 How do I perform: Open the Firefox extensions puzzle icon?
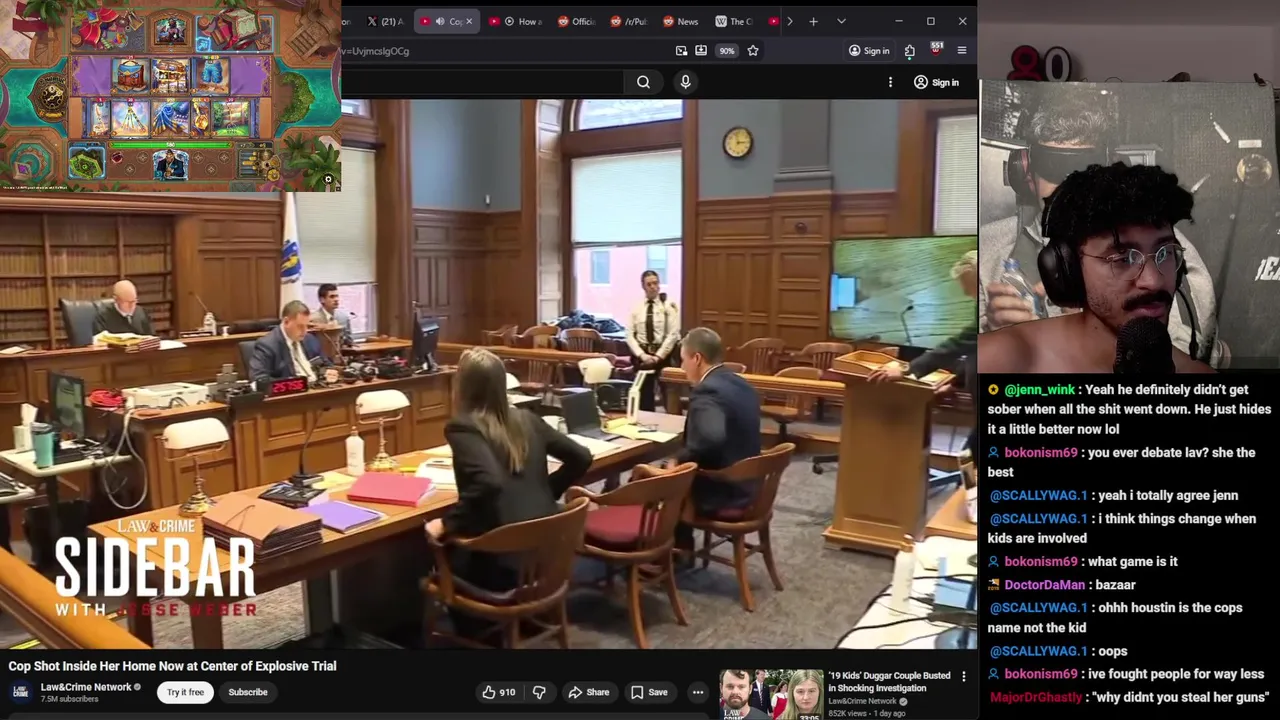coord(909,51)
